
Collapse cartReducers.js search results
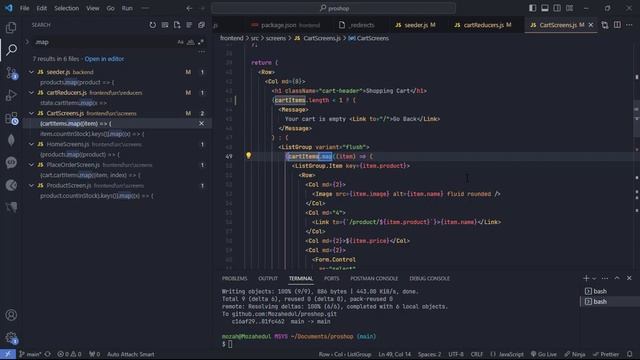pos(31,93)
